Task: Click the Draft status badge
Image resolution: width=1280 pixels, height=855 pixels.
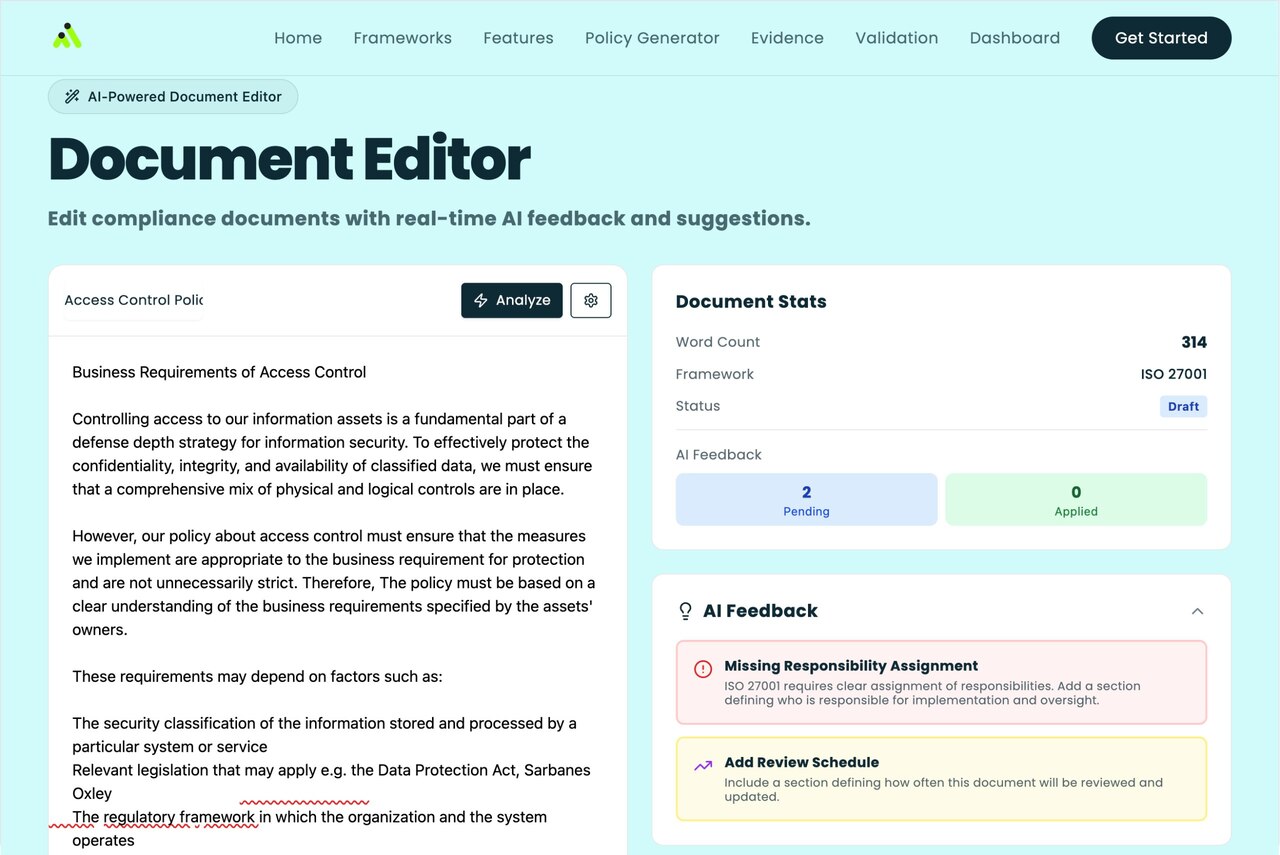Action: pos(1183,406)
